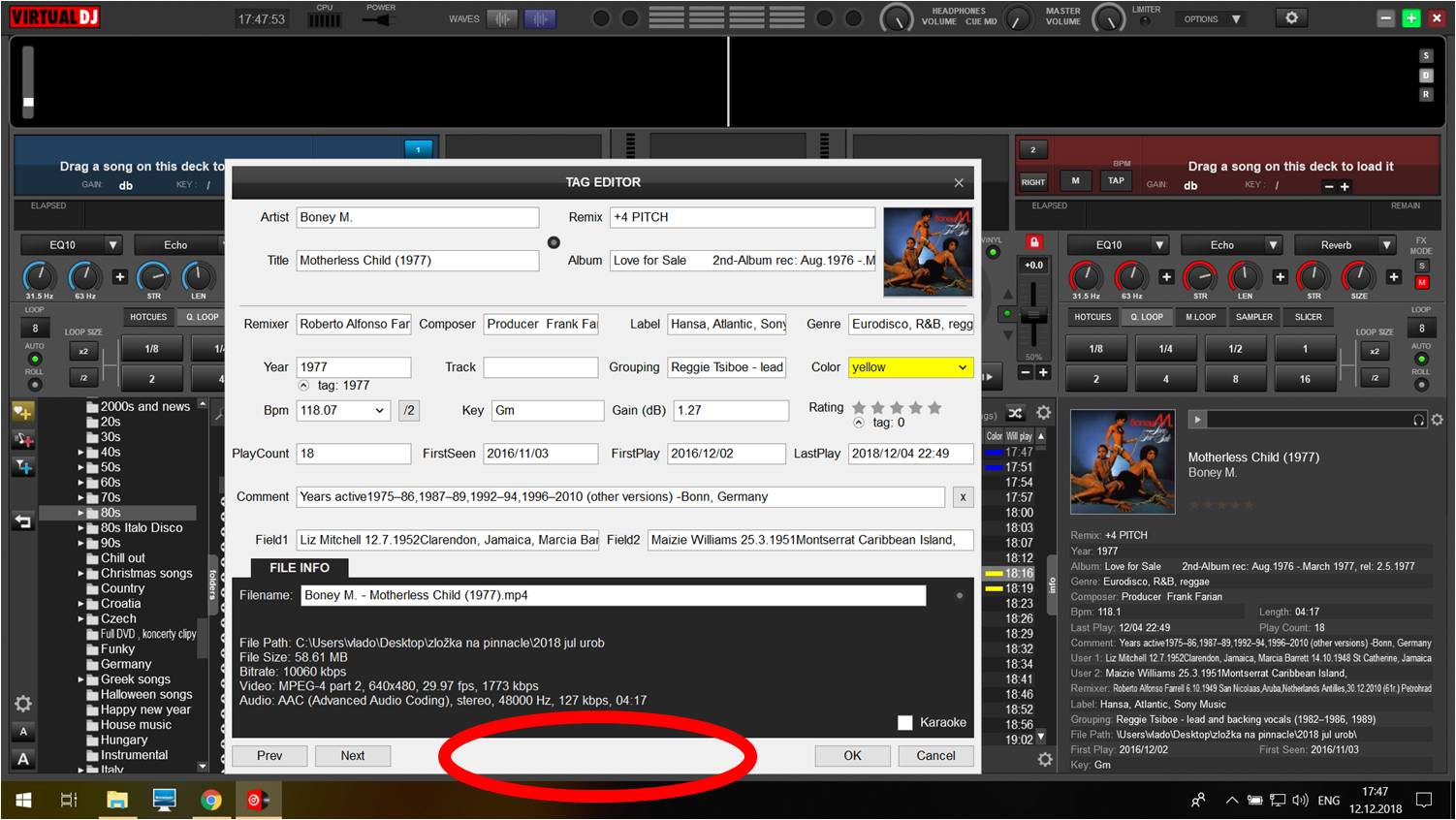This screenshot has width=1456, height=820.
Task: Go to Next track in Tag Editor
Action: pos(353,756)
